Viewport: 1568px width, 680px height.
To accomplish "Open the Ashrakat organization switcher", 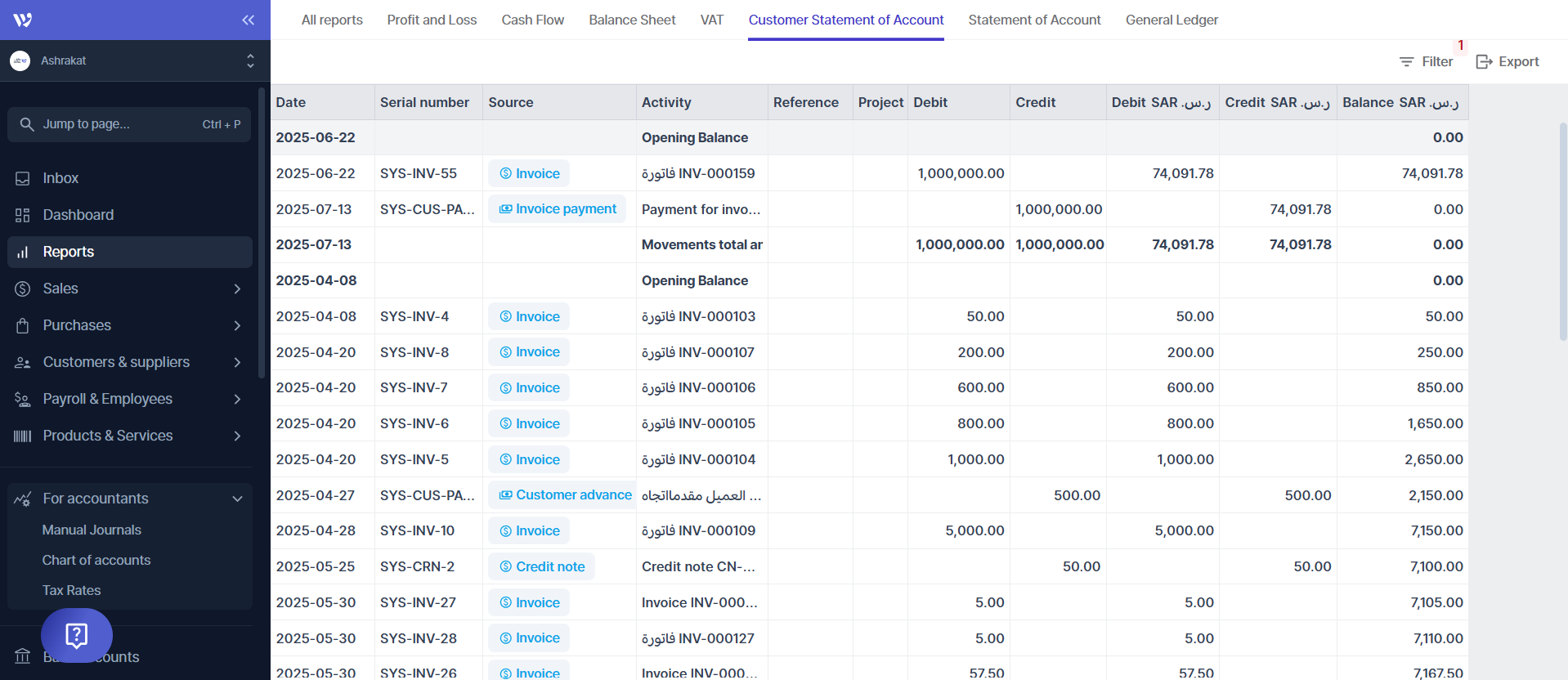I will click(x=250, y=60).
